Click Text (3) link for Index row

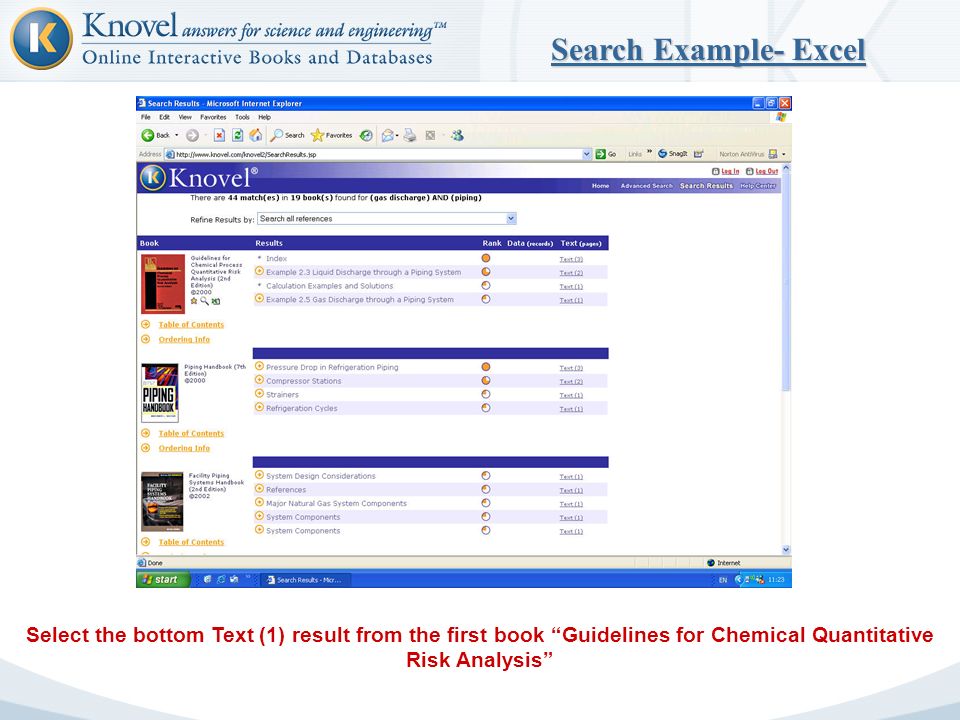pyautogui.click(x=571, y=259)
